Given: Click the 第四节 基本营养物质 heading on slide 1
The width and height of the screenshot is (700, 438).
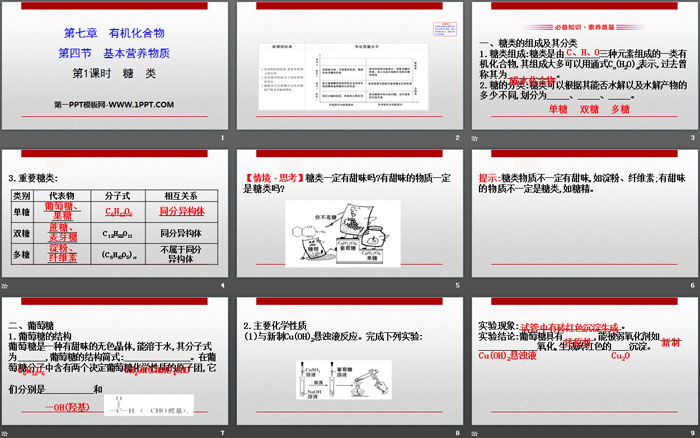Looking at the screenshot, I should (x=114, y=53).
